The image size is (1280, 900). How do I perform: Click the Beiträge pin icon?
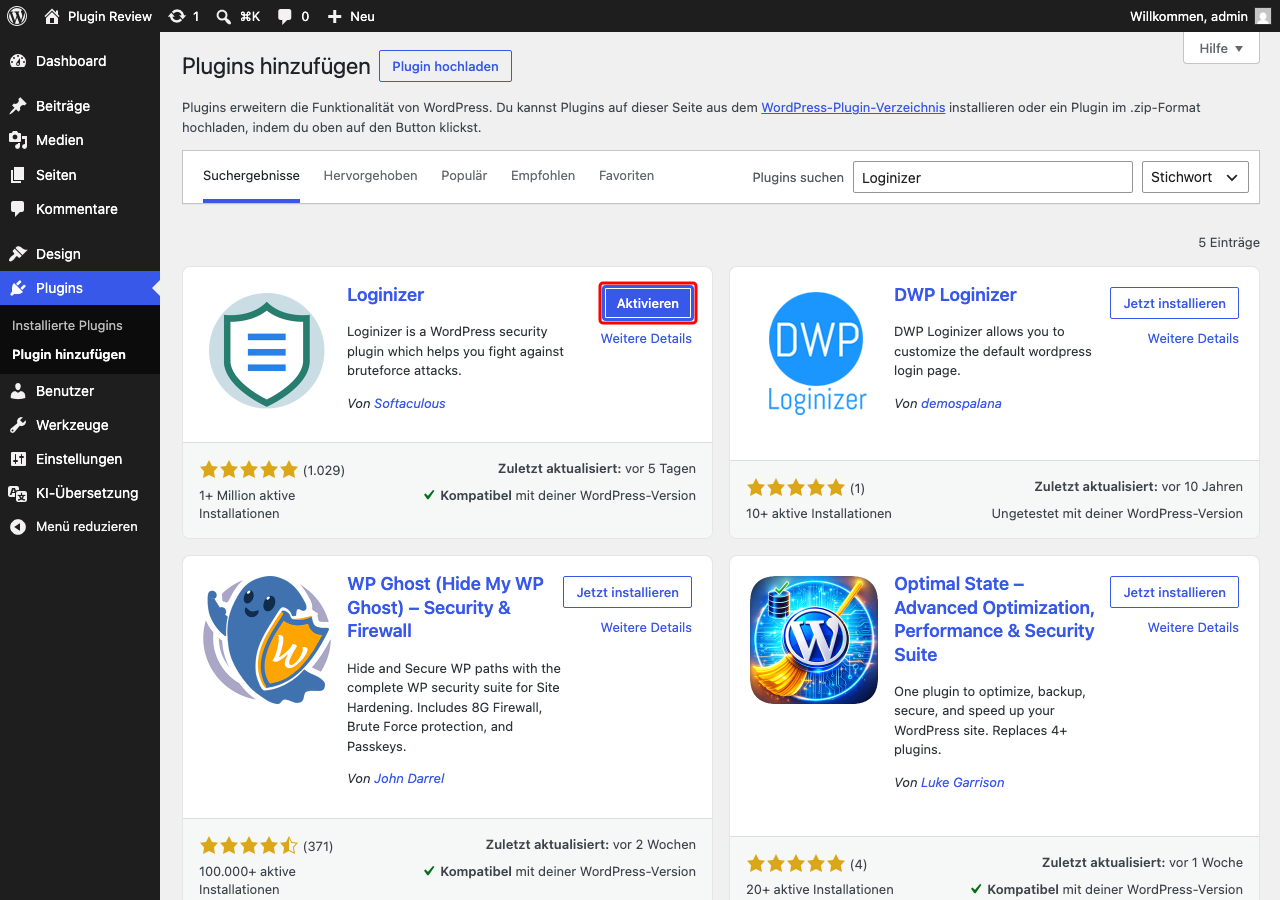[18, 106]
